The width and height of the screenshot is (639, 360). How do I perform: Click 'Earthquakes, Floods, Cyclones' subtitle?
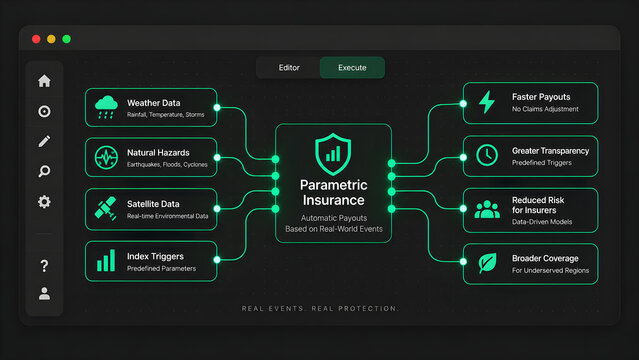pyautogui.click(x=167, y=165)
